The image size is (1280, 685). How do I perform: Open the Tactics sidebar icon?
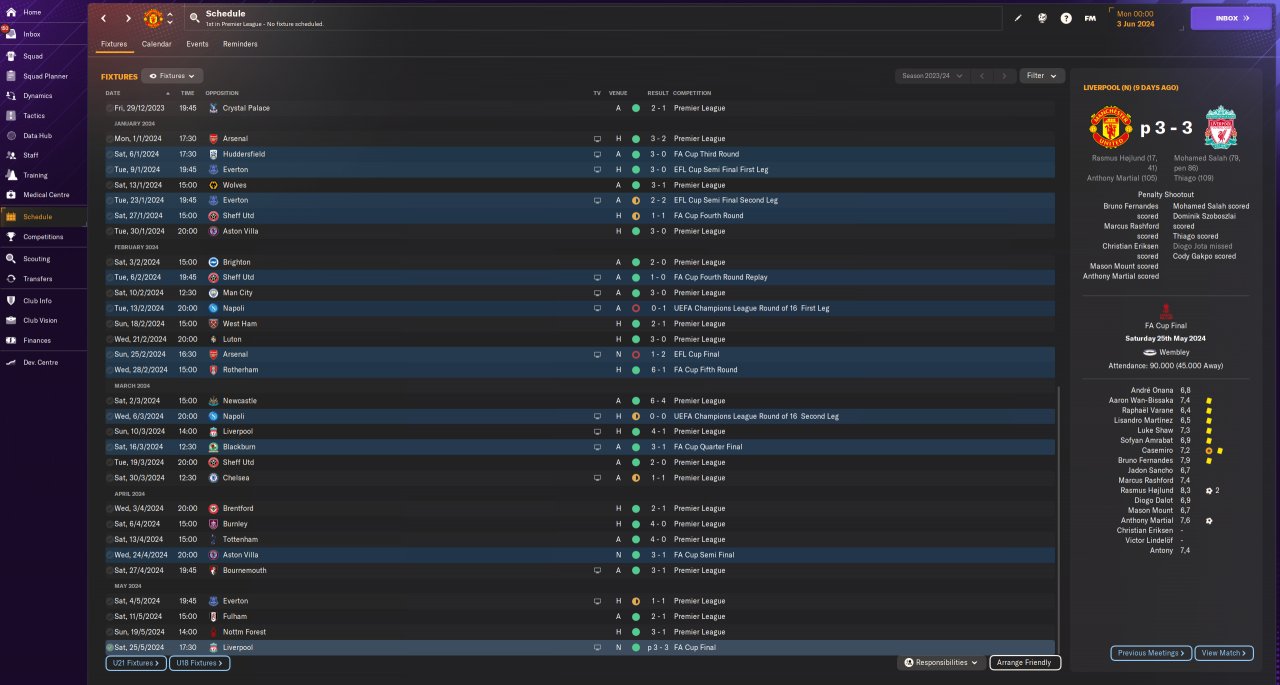point(11,116)
